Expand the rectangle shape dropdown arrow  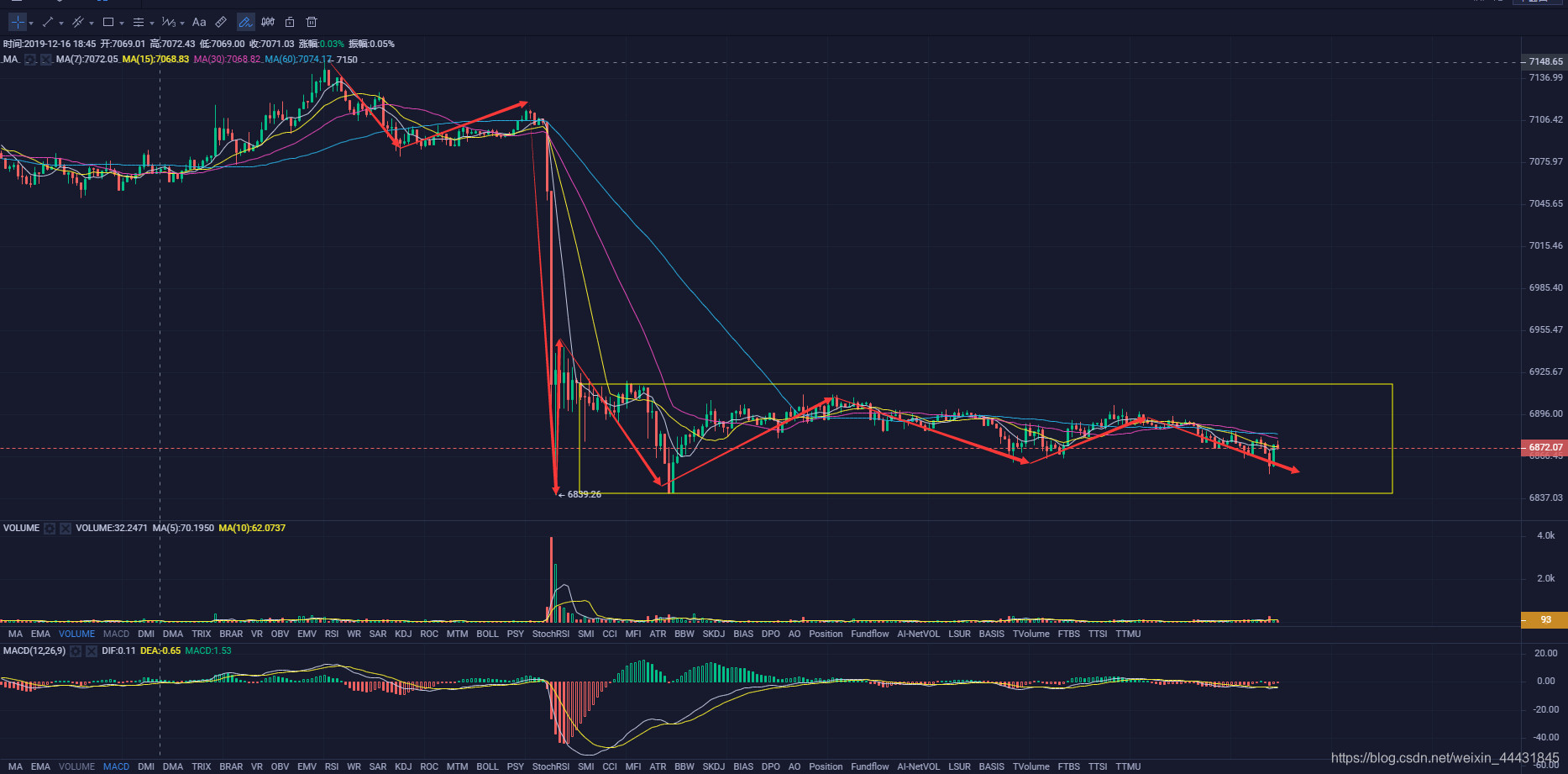122,24
